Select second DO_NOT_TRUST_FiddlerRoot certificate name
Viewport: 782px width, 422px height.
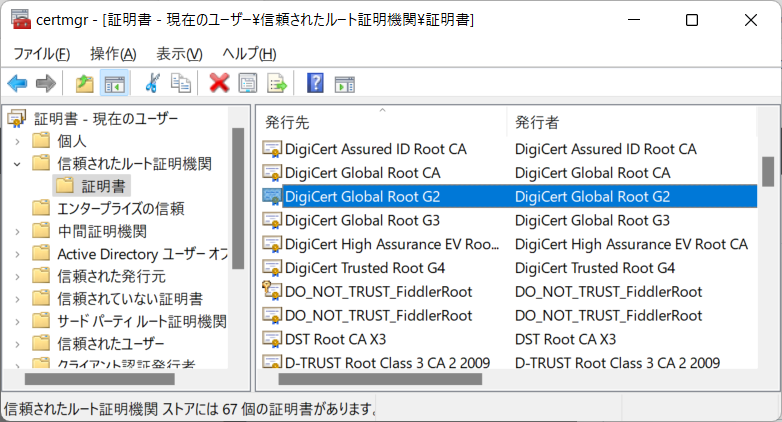(x=378, y=315)
